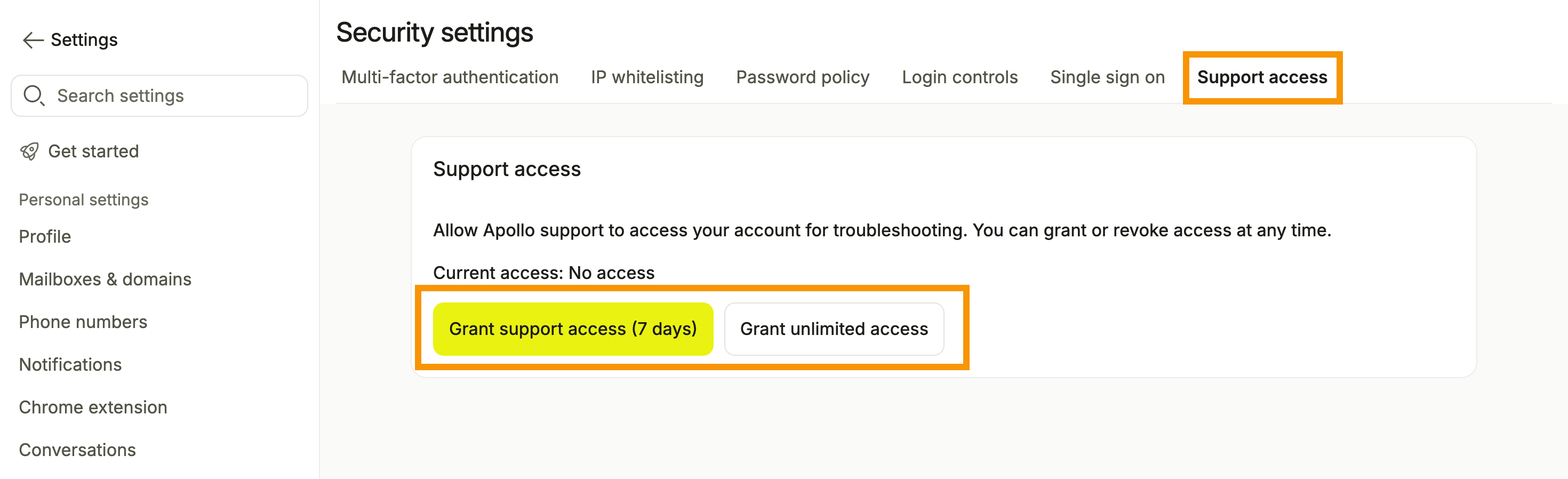The height and width of the screenshot is (479, 1568).
Task: Select the Support access tab
Action: 1262,77
